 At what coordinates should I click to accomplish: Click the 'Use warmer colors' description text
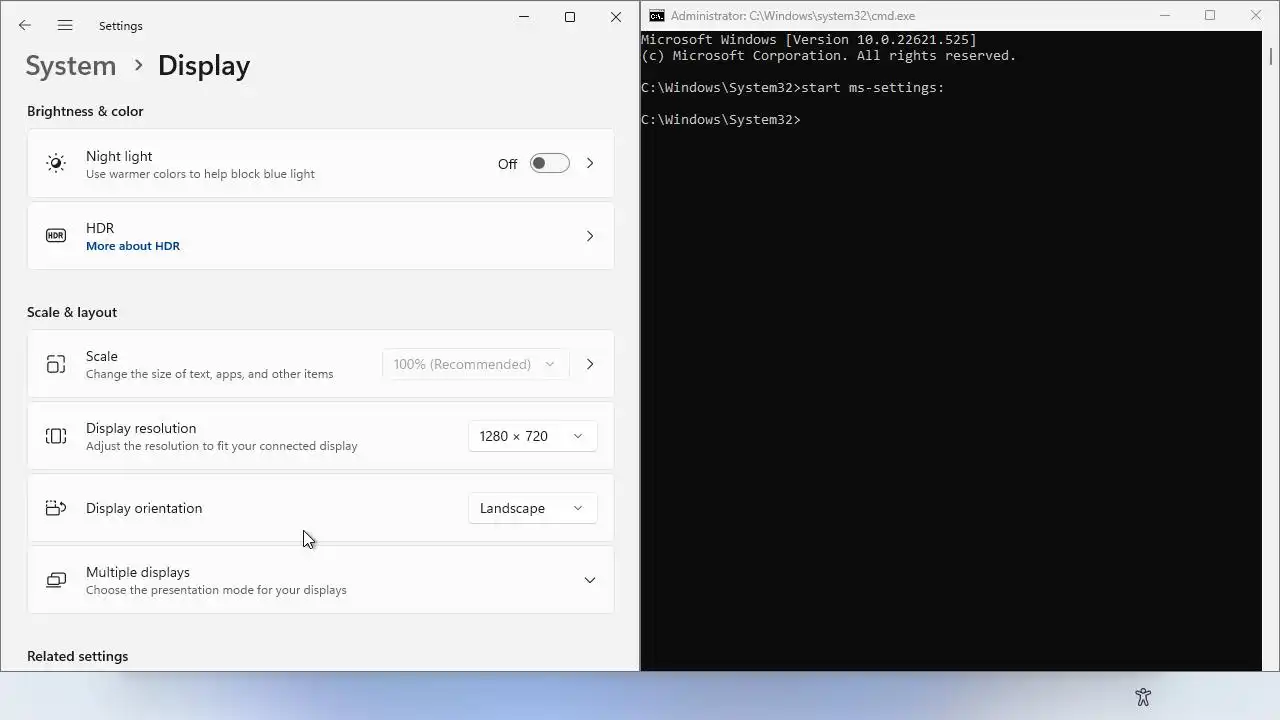point(200,174)
